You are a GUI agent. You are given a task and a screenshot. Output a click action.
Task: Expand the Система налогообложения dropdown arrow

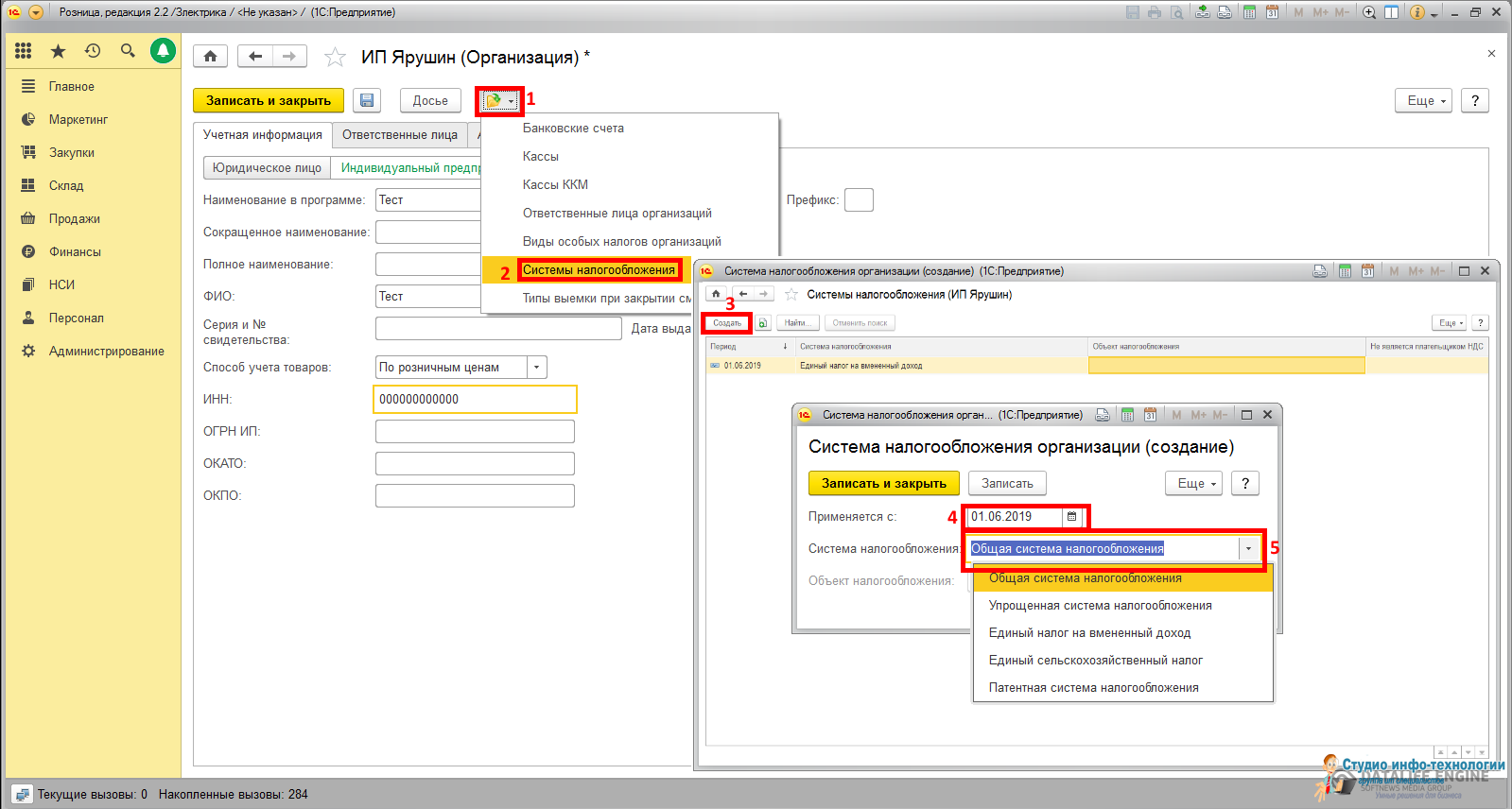[1248, 549]
